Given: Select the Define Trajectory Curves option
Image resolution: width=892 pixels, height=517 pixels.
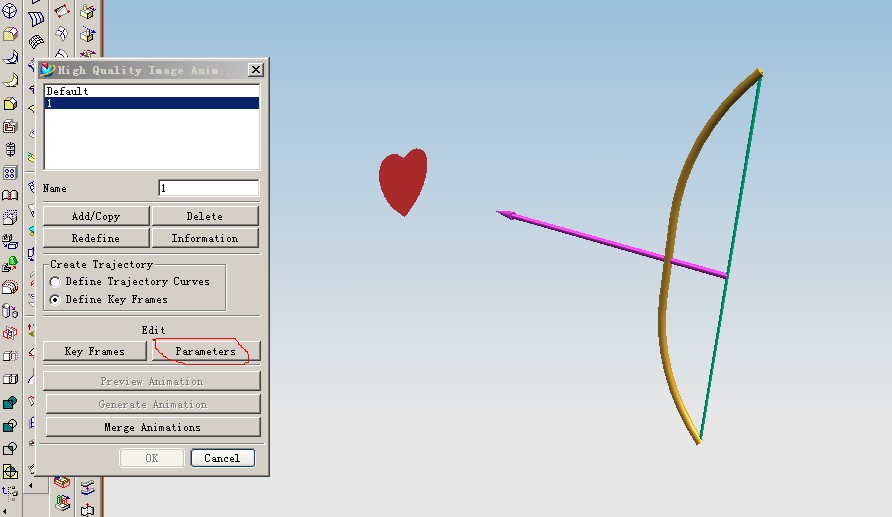Looking at the screenshot, I should 55,282.
